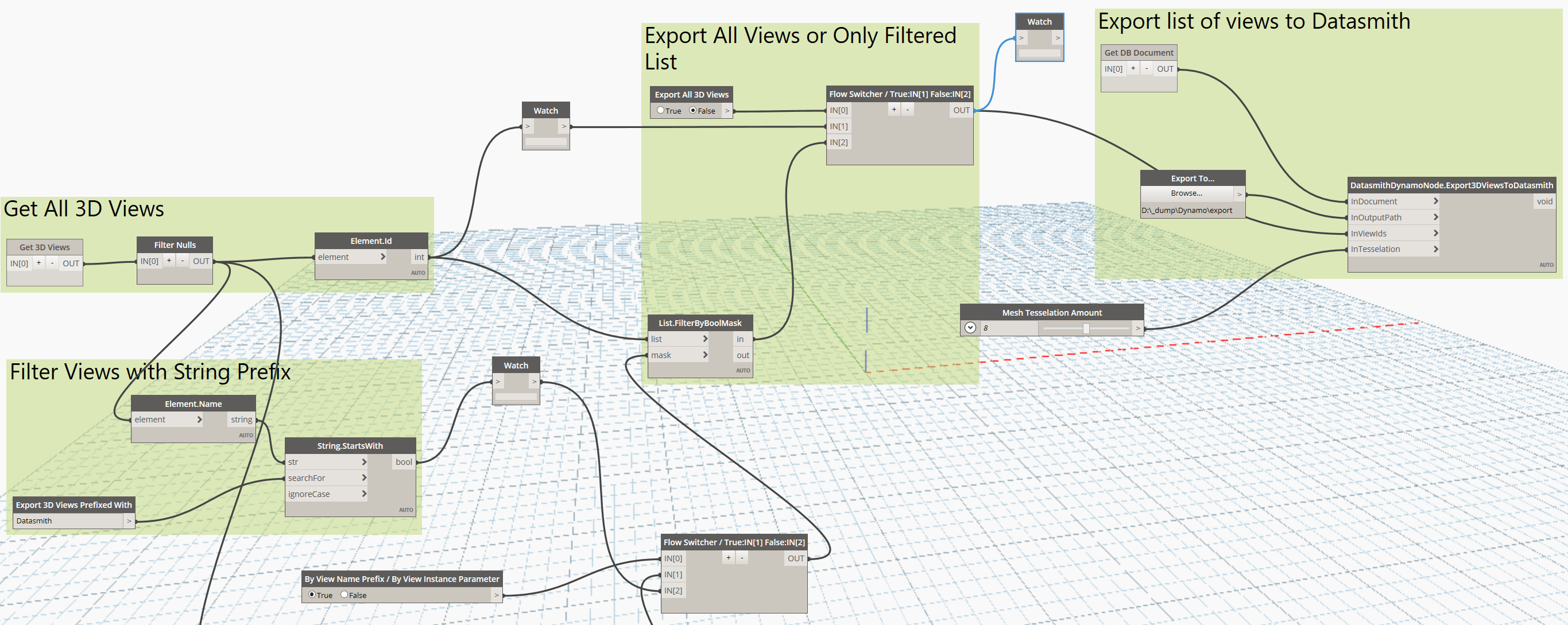This screenshot has height=625, width=1568.
Task: Select the False radio on Export All 3D Views node
Action: (692, 110)
